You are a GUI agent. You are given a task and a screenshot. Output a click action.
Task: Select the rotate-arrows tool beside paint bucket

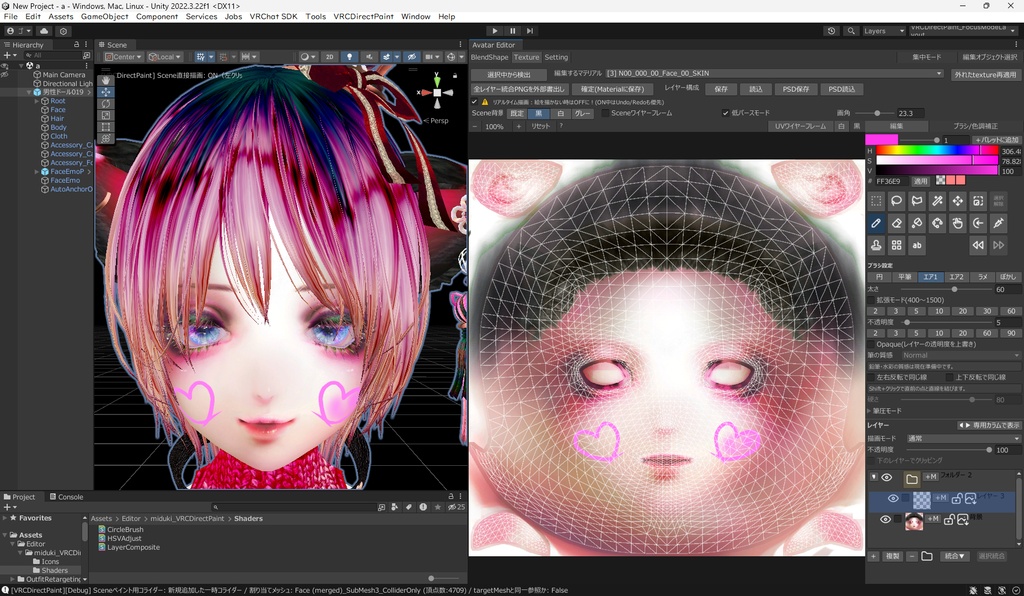click(937, 223)
